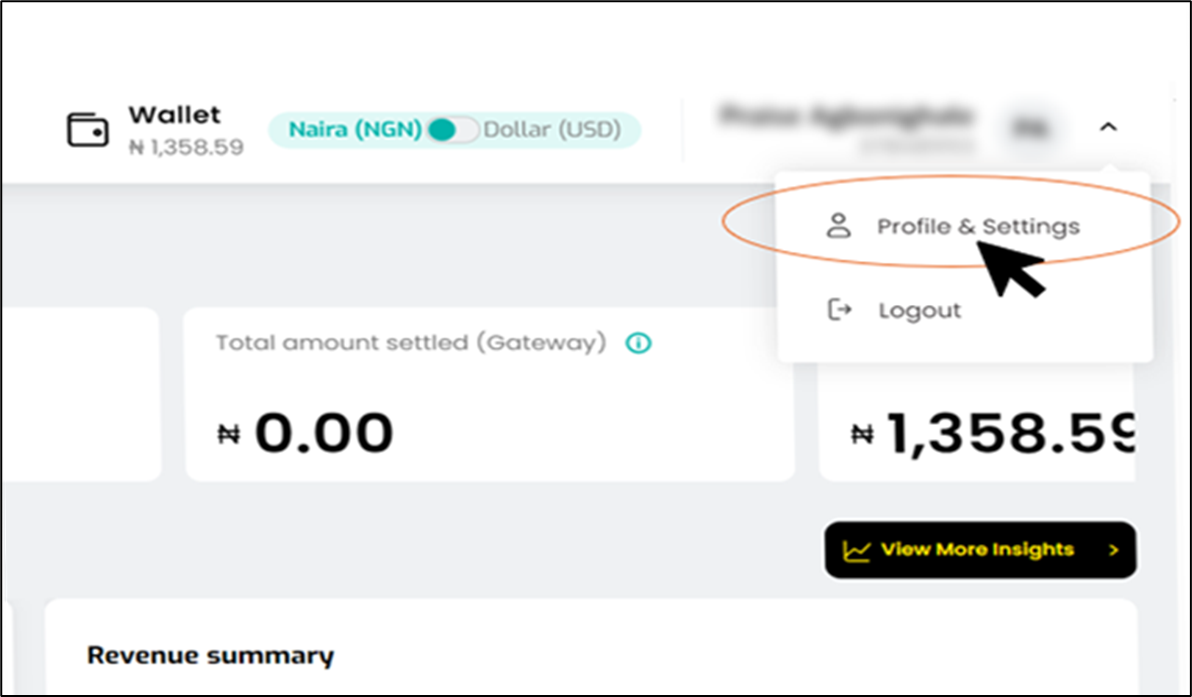Viewport: 1192px width, 697px height.
Task: Click the View More Insights button
Action: point(980,550)
